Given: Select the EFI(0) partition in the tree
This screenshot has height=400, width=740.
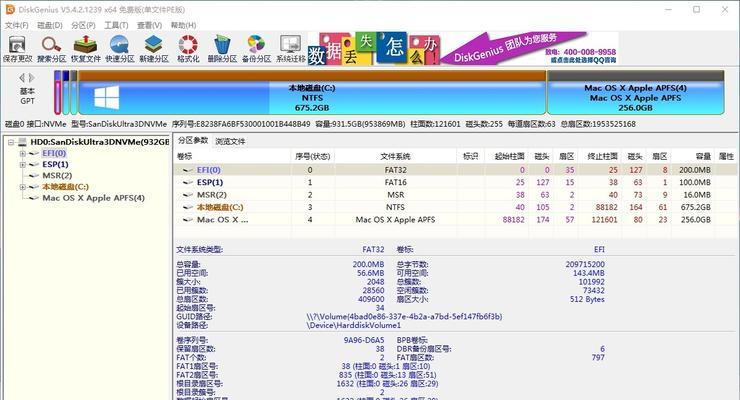Looking at the screenshot, I should (54, 153).
